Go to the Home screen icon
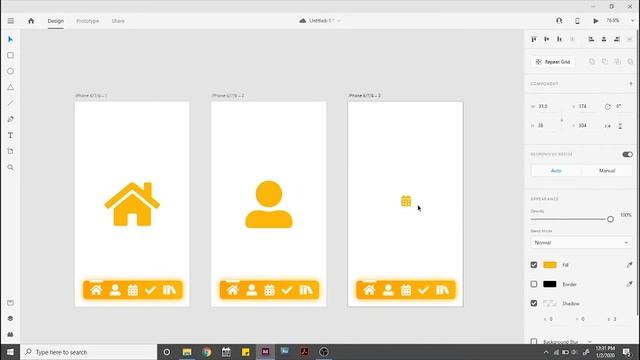 31,20
